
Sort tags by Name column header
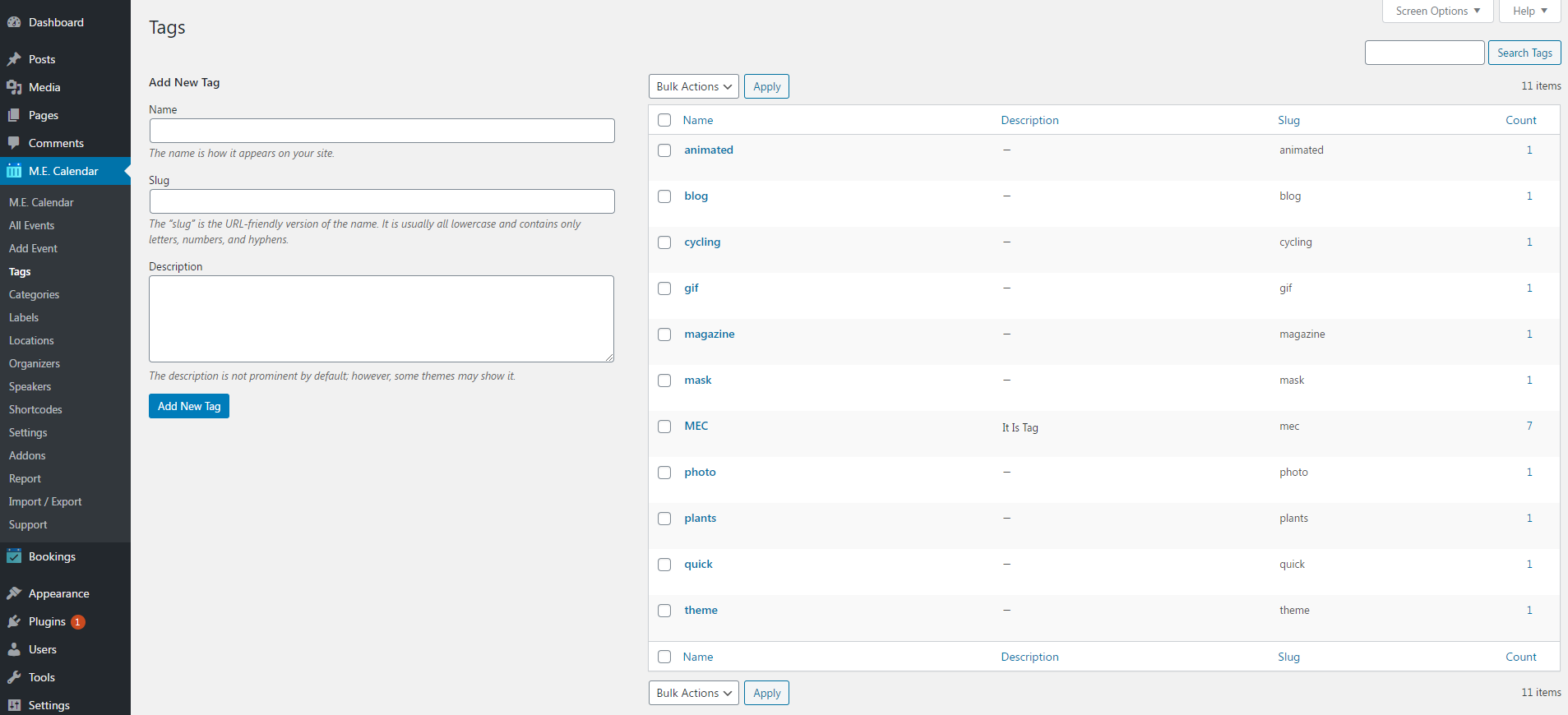click(698, 120)
